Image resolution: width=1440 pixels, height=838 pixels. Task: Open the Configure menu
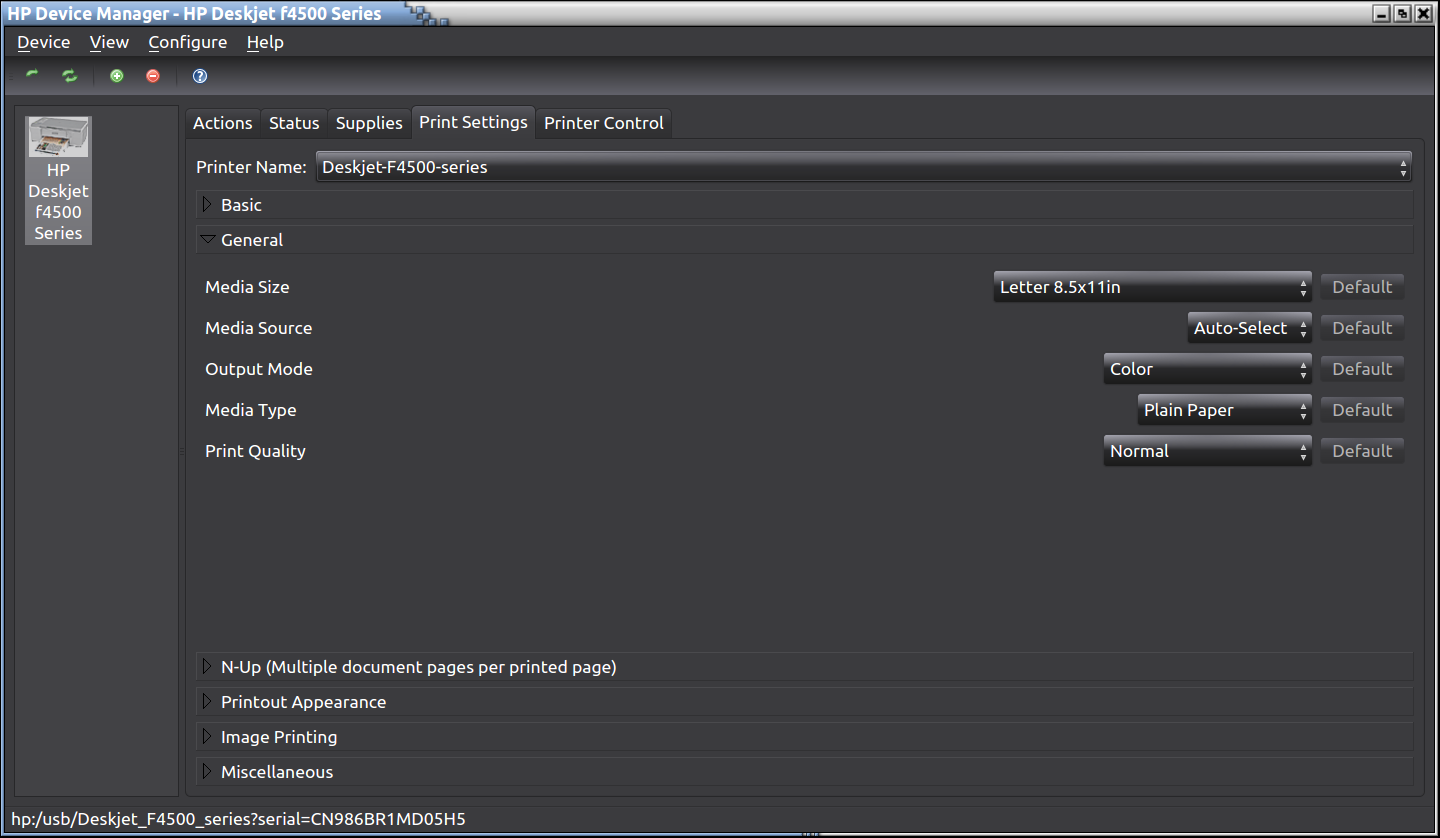[x=188, y=42]
